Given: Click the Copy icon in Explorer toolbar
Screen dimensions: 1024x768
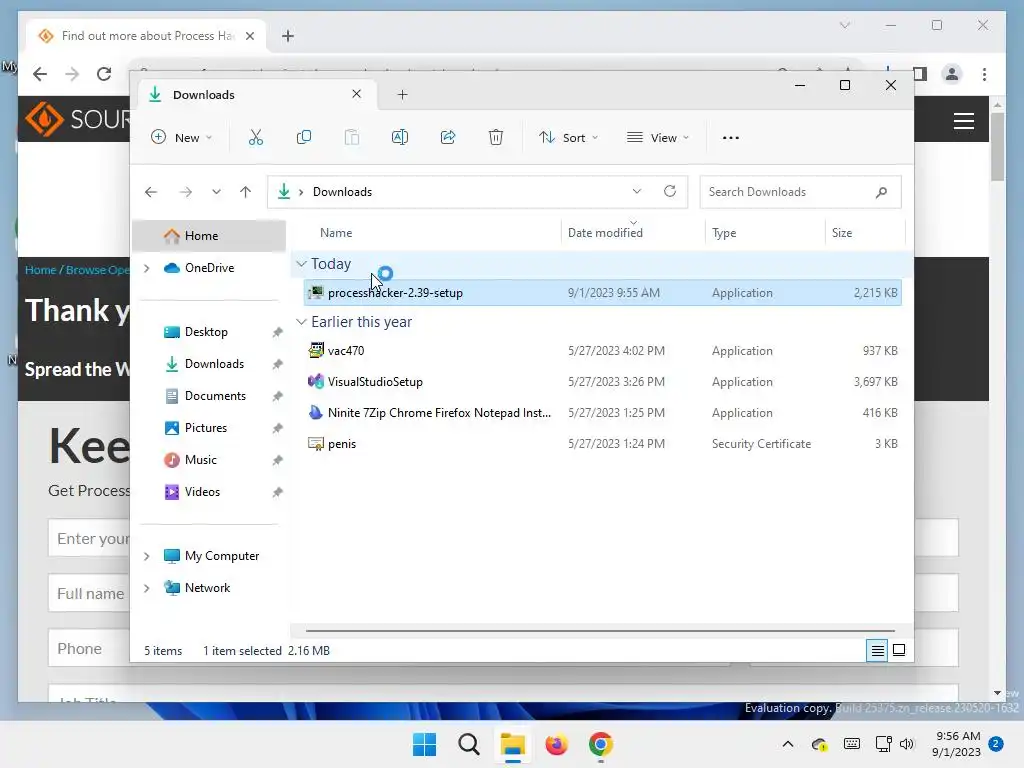Looking at the screenshot, I should pyautogui.click(x=304, y=138).
